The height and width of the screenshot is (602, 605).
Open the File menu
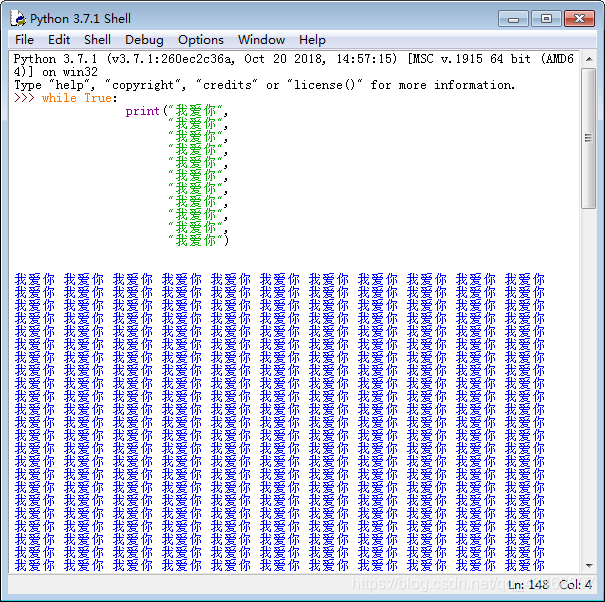click(24, 40)
